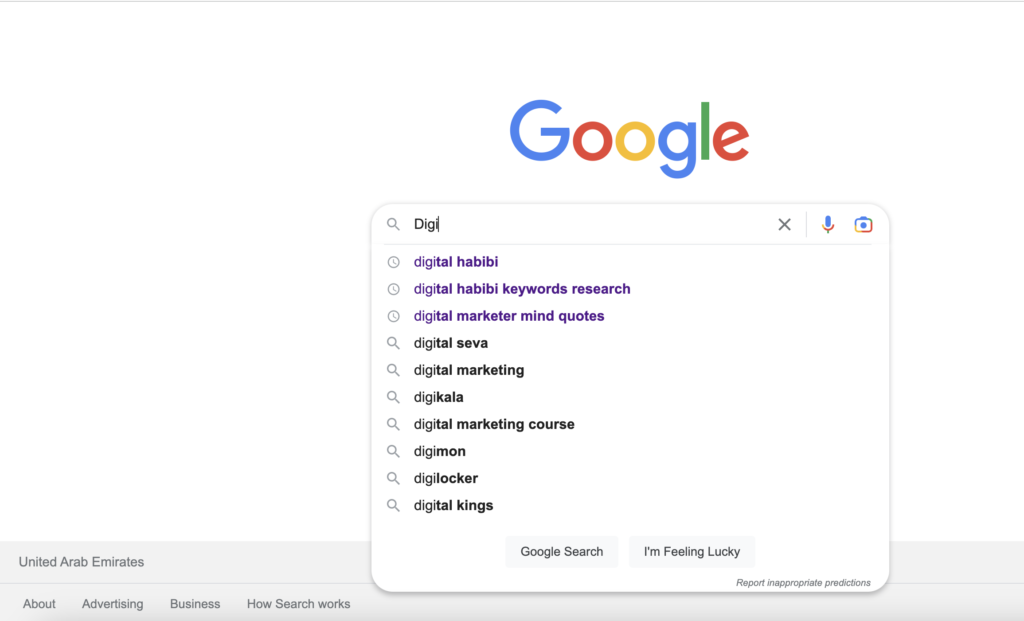Choose the "digital marketing" suggestion
Viewport: 1024px width, 621px height.
click(469, 370)
